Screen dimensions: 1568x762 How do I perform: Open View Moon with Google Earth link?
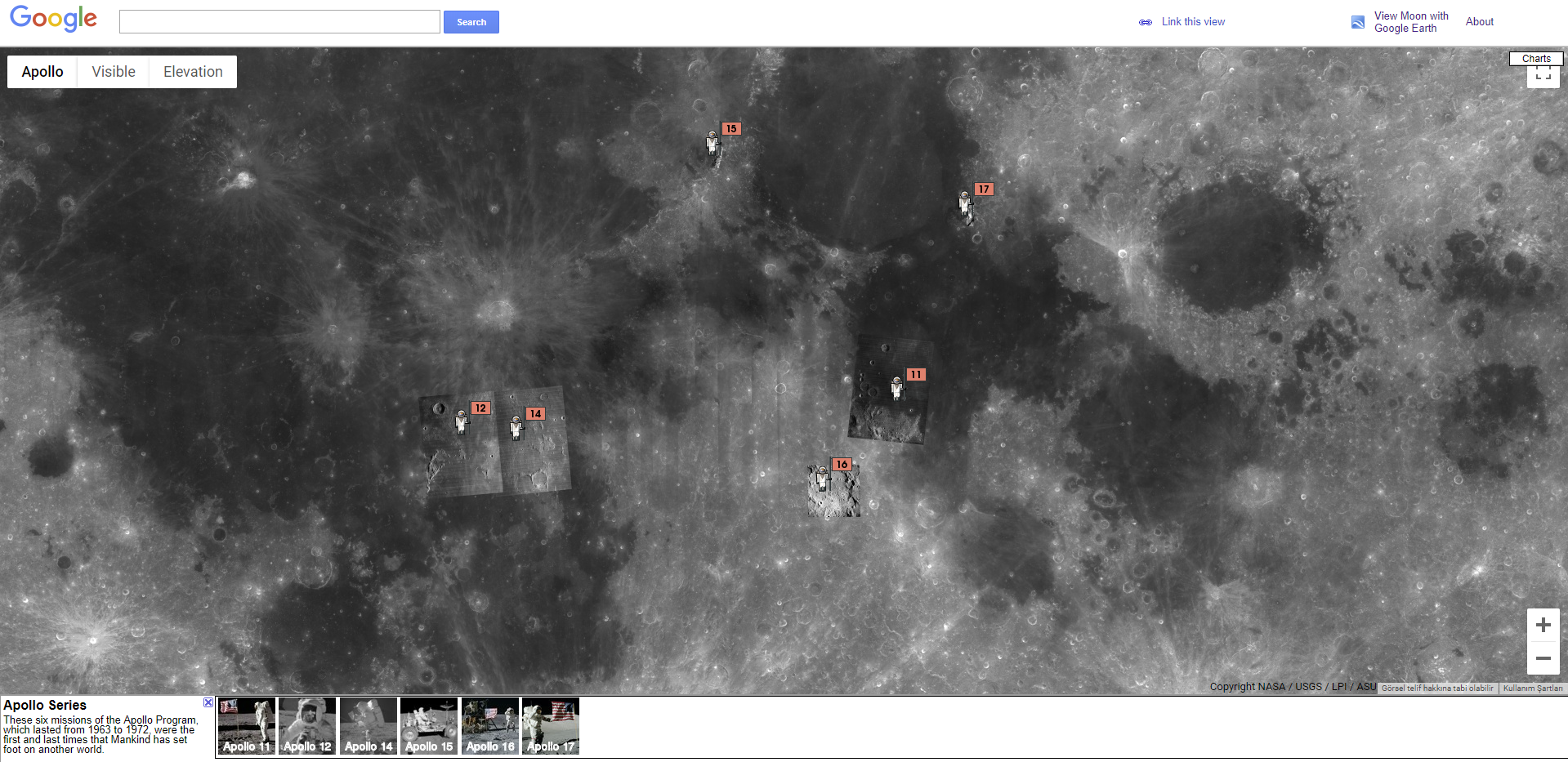(x=1411, y=22)
